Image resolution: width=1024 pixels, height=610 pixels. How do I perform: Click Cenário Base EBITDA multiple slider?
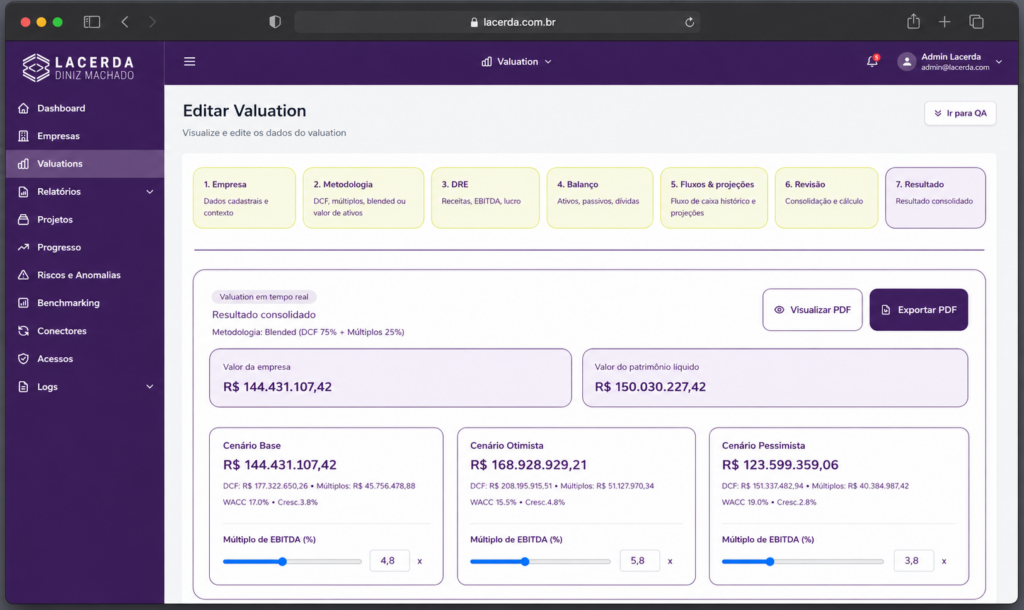point(292,562)
